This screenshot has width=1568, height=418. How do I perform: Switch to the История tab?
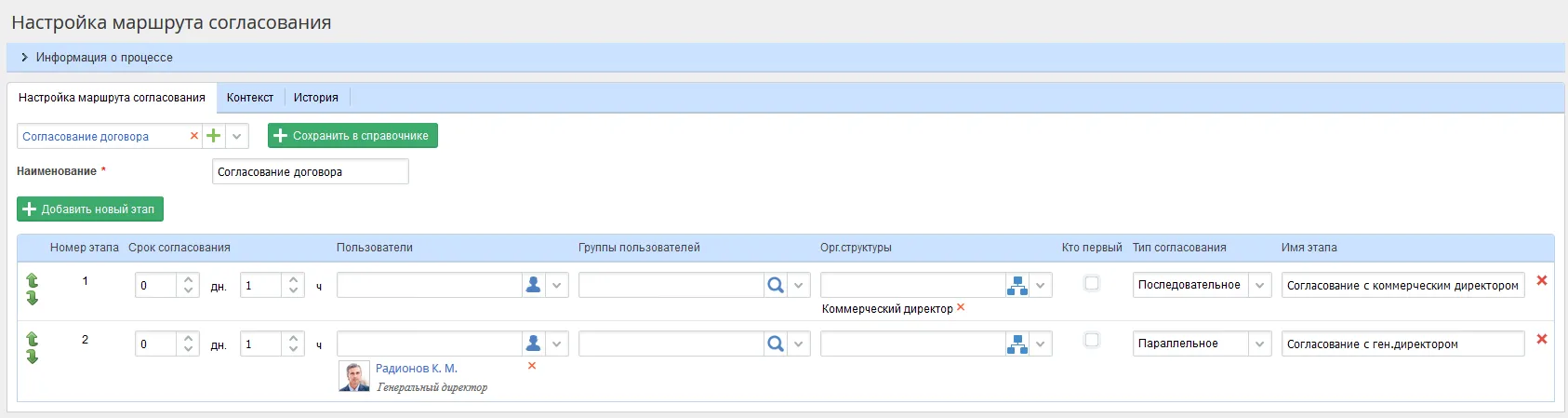click(316, 98)
